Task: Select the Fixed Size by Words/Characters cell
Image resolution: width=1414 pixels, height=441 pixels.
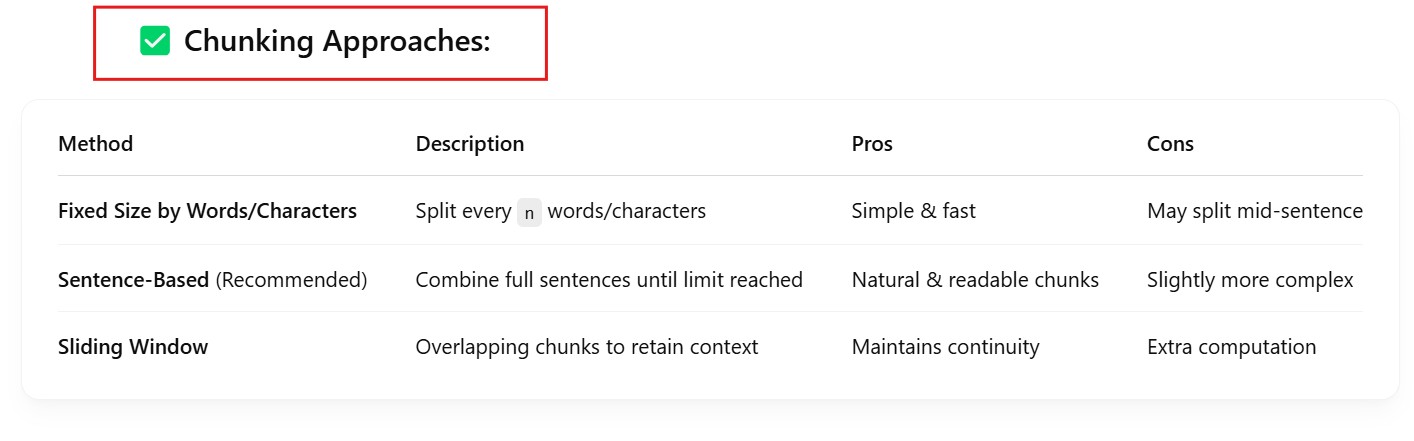Action: (x=207, y=211)
